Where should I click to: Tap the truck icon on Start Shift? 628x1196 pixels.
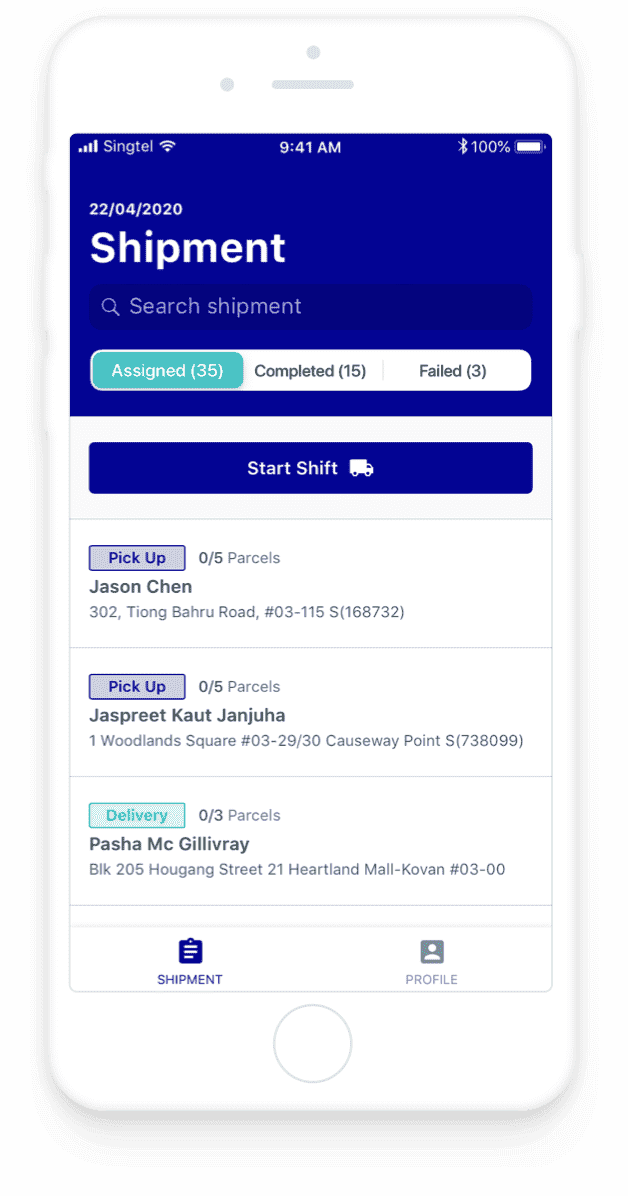[x=362, y=468]
